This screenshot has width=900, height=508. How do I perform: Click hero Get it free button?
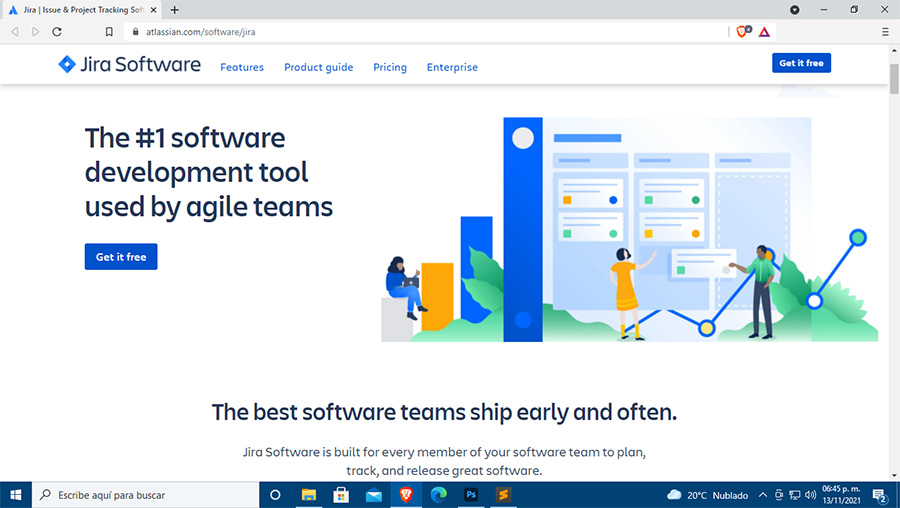(x=121, y=257)
